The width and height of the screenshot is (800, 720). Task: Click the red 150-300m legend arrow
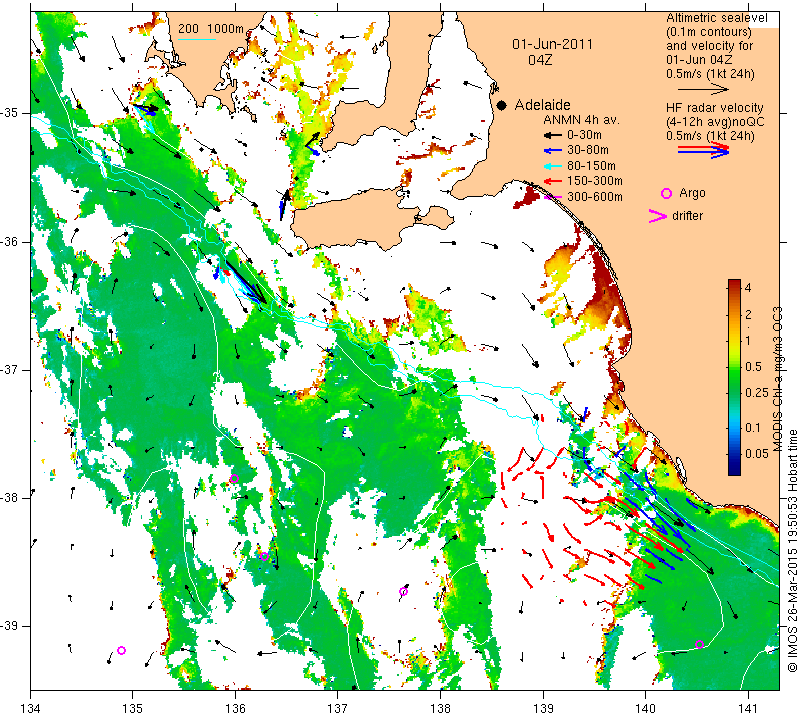tap(552, 181)
